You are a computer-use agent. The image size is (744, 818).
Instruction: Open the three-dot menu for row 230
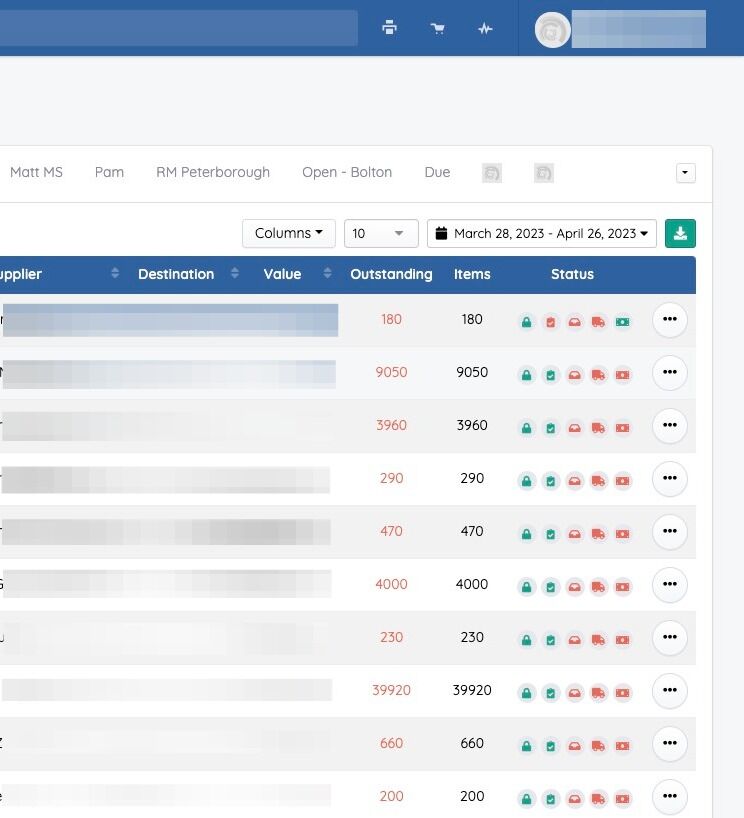[669, 637]
